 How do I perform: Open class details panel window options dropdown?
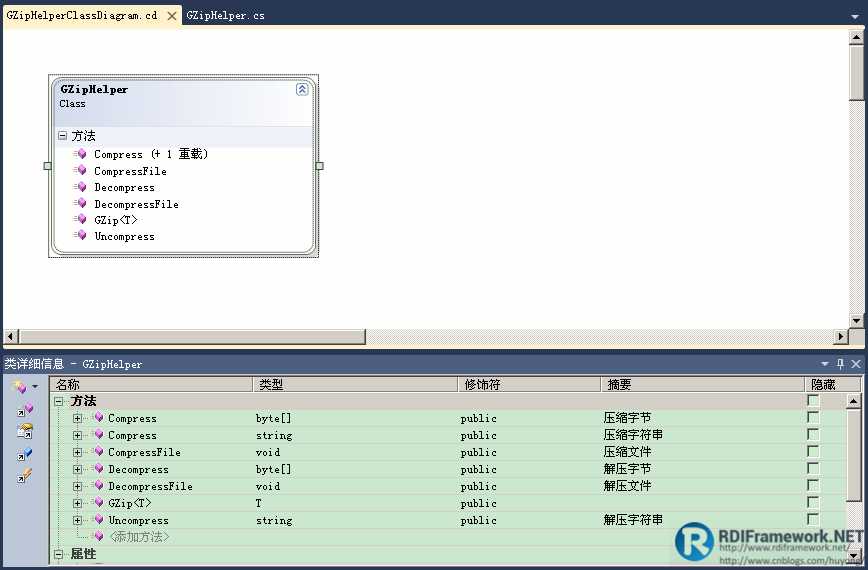pyautogui.click(x=825, y=364)
